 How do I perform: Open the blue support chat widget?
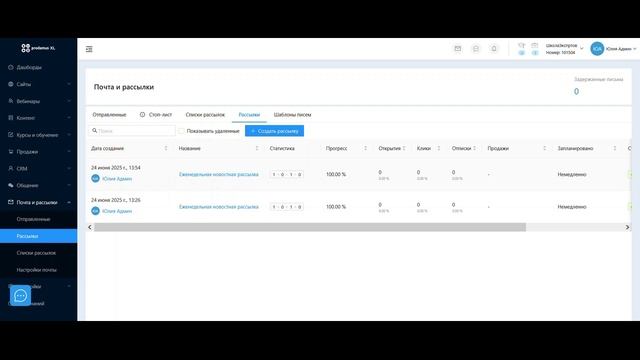click(x=20, y=296)
